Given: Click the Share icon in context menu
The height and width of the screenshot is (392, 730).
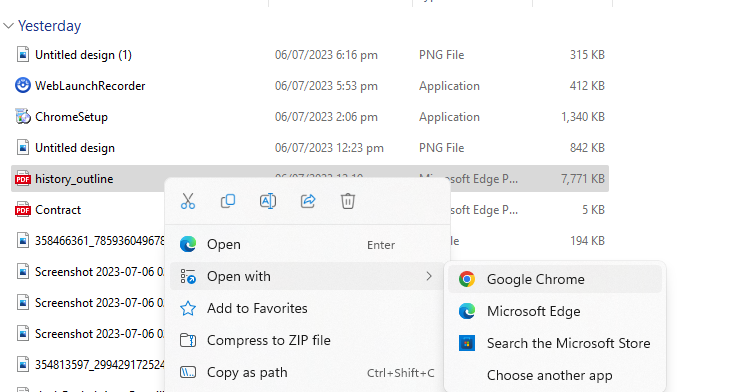Looking at the screenshot, I should [x=308, y=201].
